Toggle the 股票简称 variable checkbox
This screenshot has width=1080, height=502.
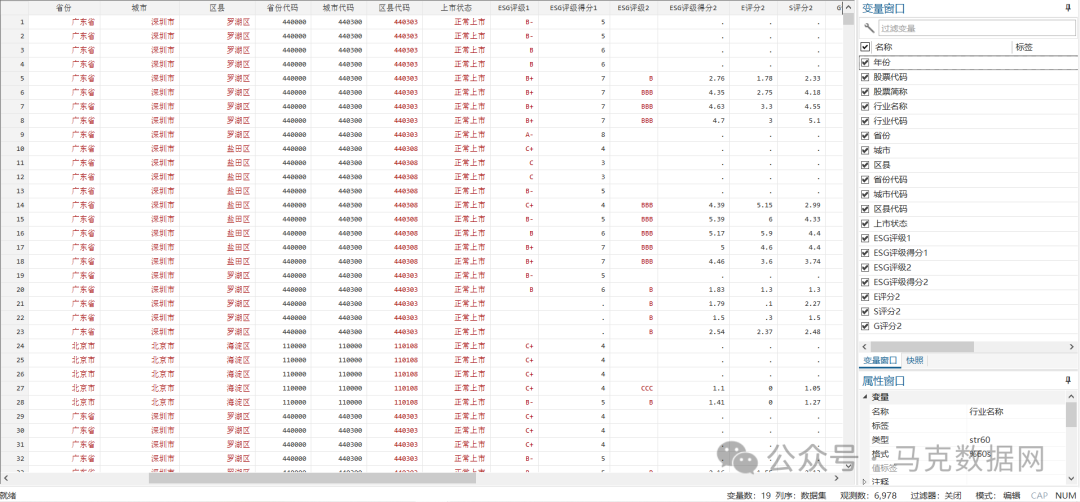tap(866, 92)
